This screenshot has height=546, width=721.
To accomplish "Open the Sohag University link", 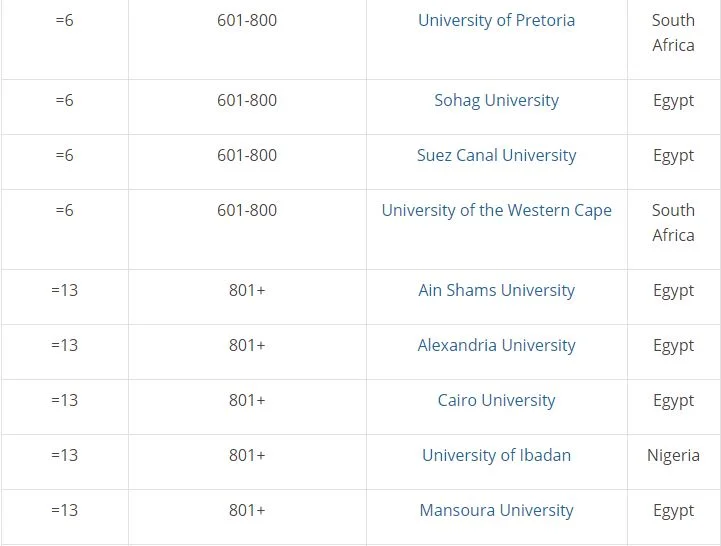I will tap(496, 100).
